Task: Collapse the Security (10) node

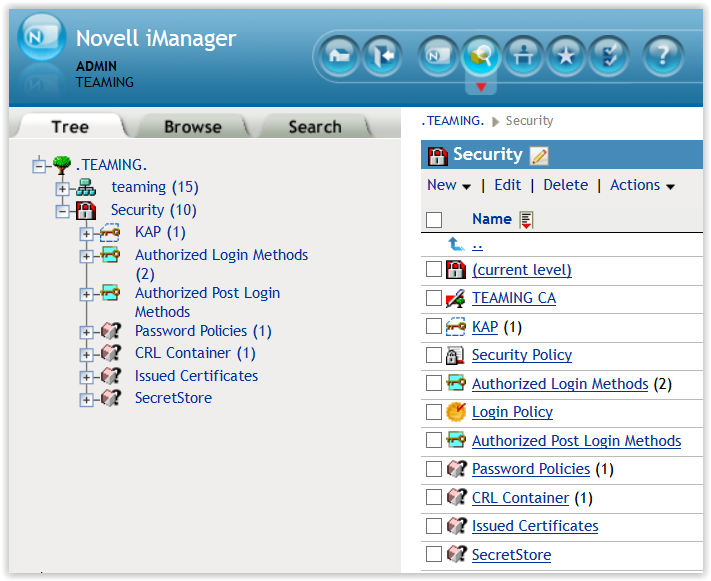Action: click(63, 211)
